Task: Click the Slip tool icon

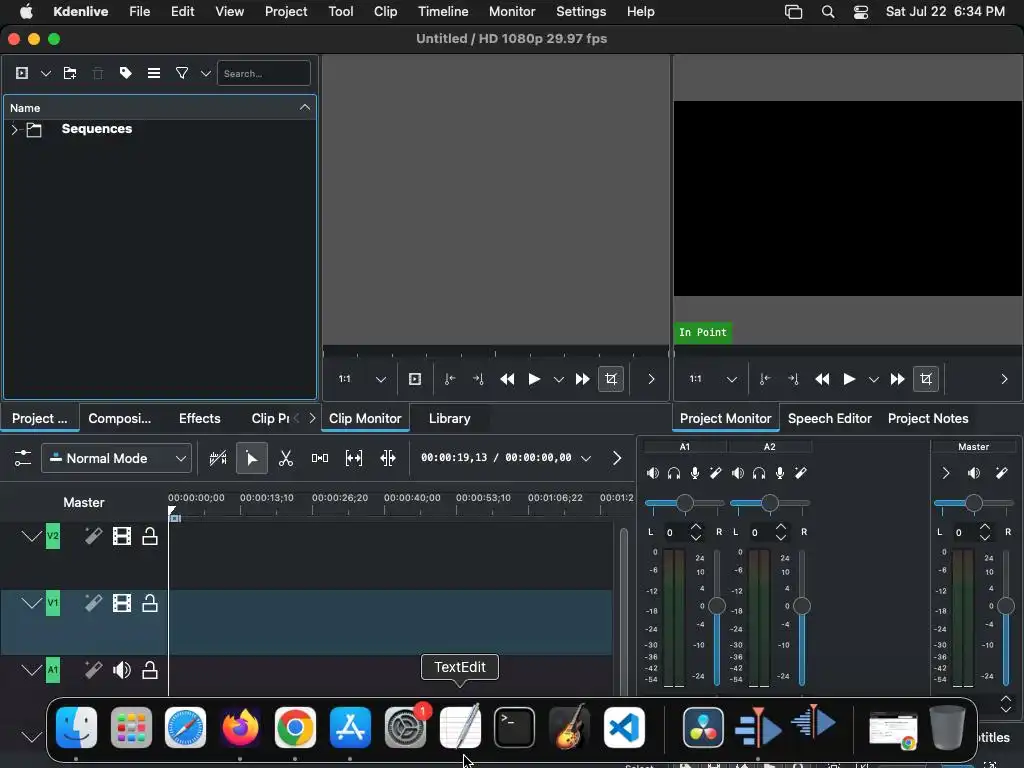Action: pyautogui.click(x=354, y=458)
